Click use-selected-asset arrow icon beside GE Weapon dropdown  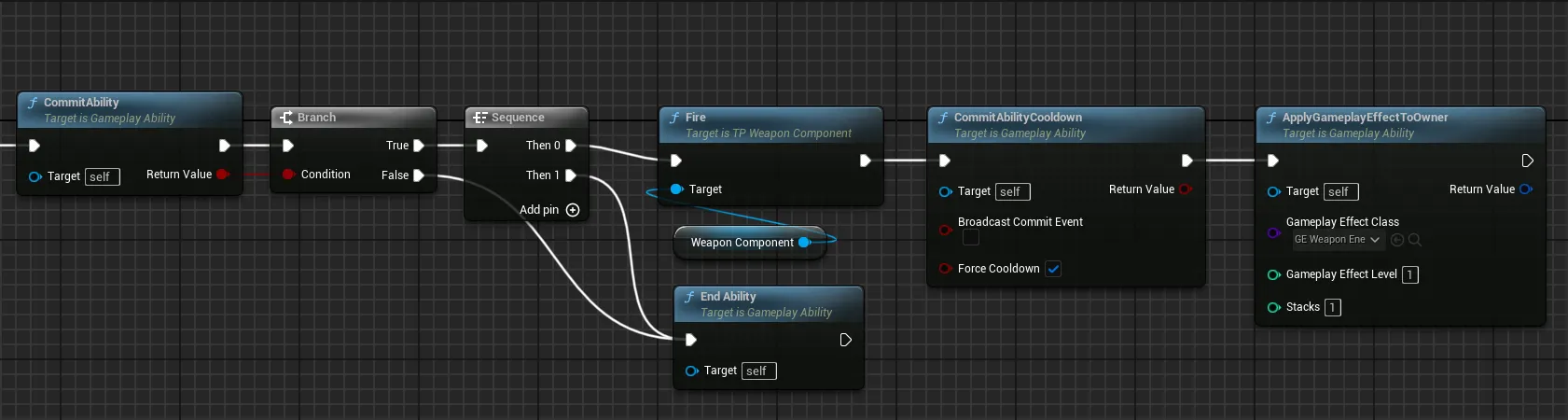click(x=1397, y=240)
